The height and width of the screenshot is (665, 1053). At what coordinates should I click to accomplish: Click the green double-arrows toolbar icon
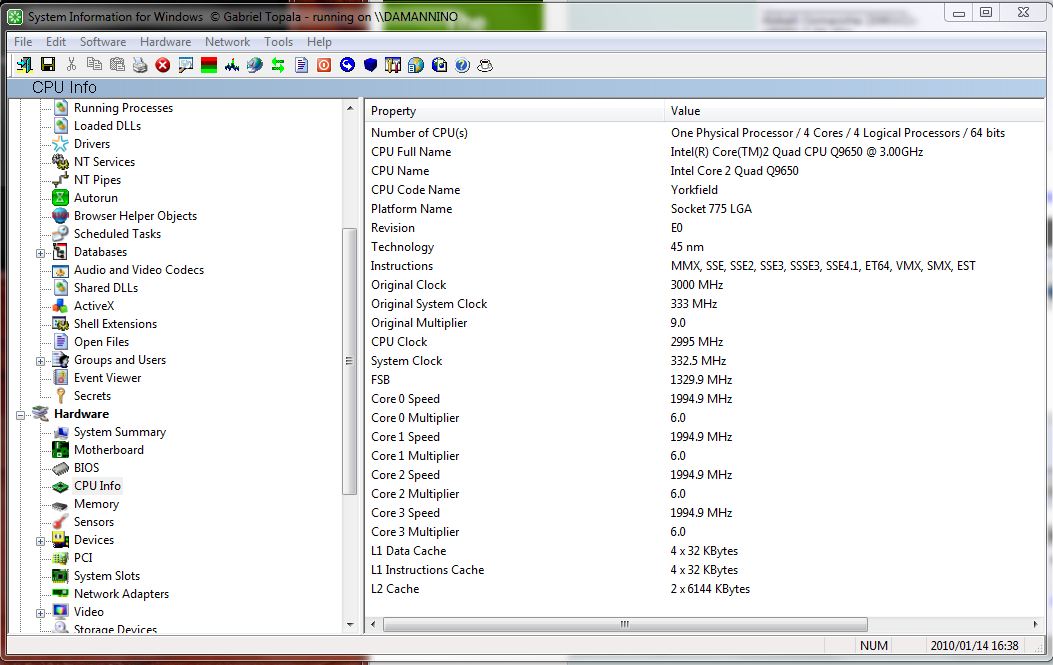coord(278,65)
